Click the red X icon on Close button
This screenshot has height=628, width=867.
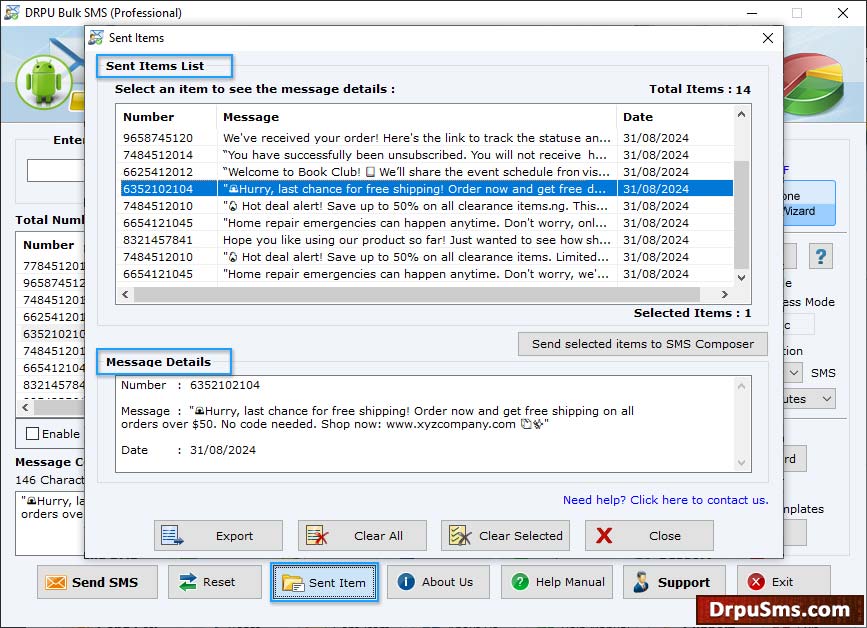click(604, 536)
